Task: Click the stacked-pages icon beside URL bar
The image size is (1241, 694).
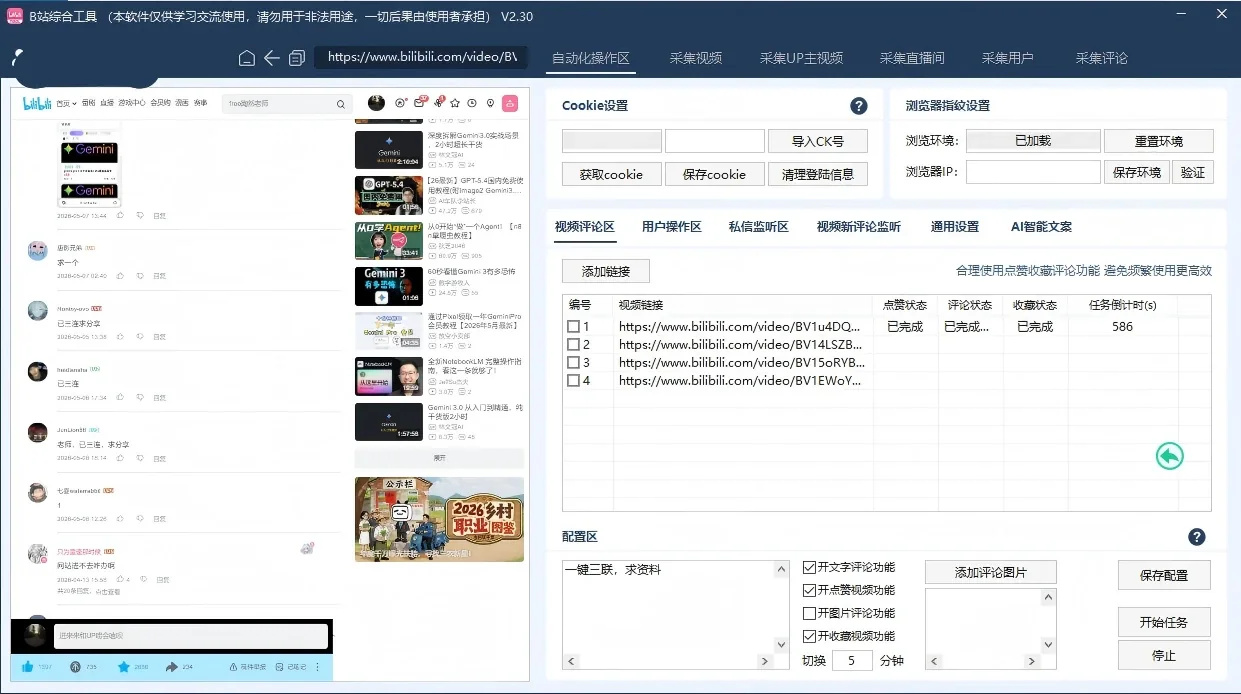Action: pos(297,58)
